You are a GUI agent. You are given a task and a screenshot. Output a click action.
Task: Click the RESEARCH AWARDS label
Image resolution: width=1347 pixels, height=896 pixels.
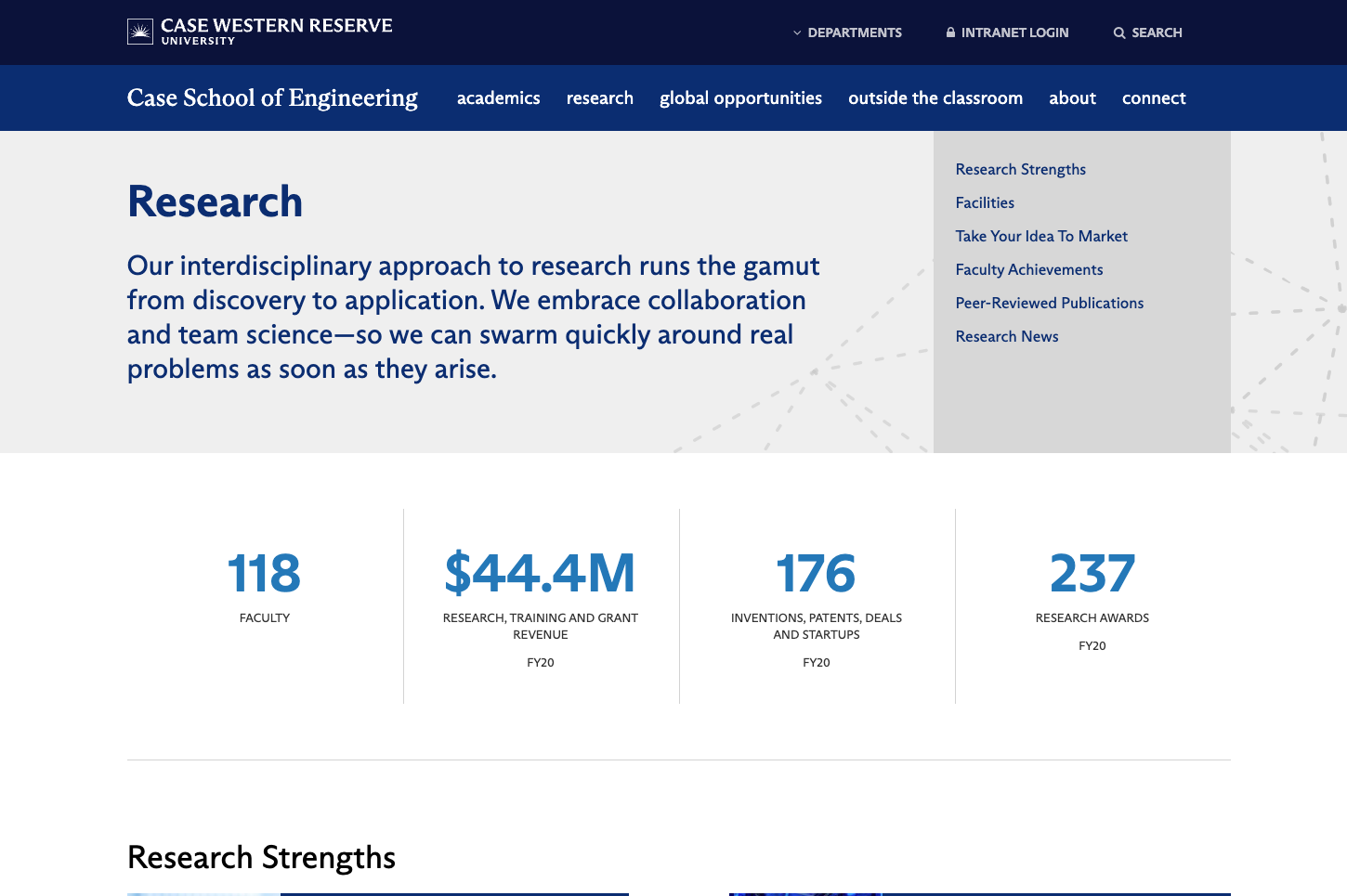pos(1092,617)
